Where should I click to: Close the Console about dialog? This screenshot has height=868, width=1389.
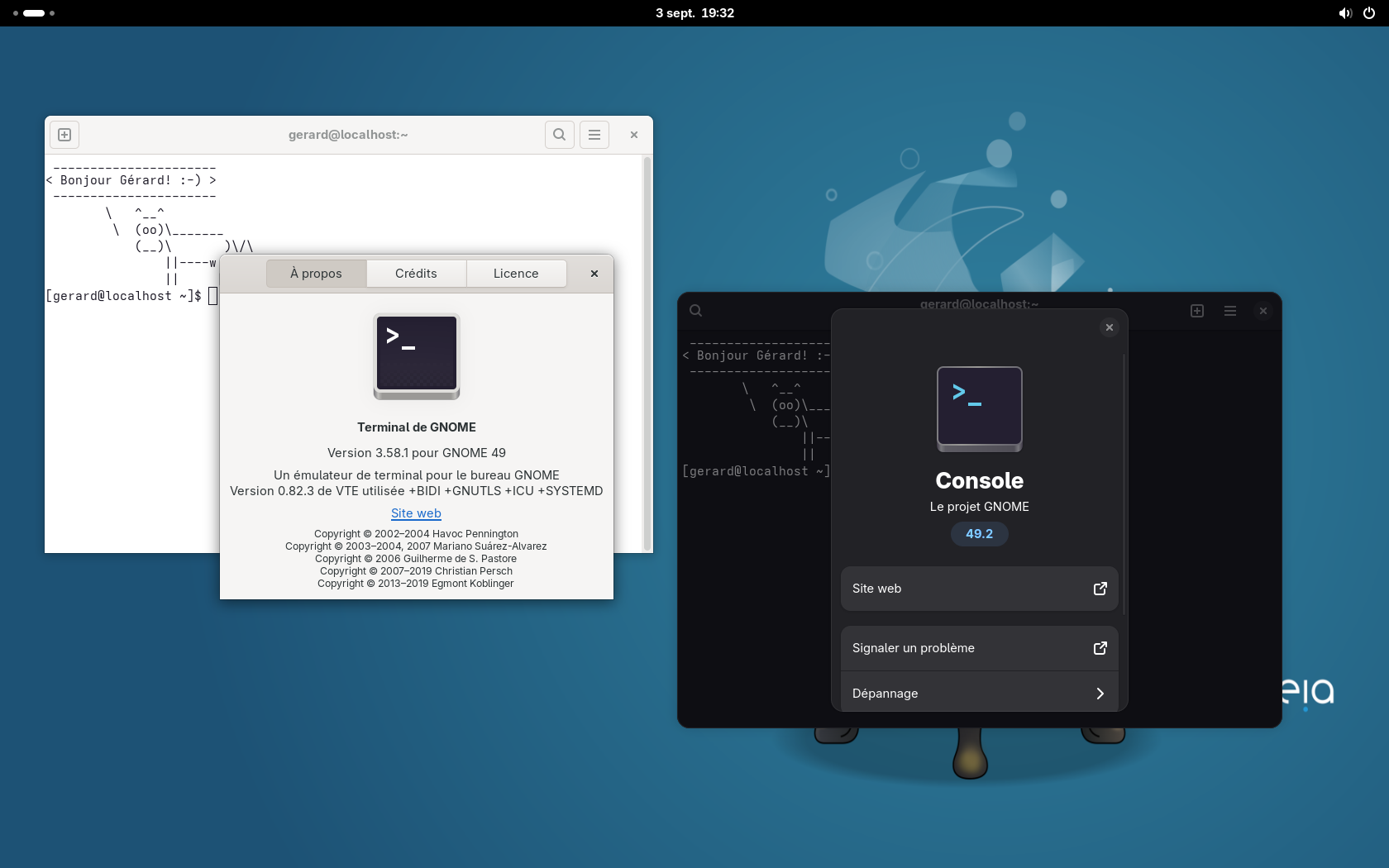tap(1110, 327)
